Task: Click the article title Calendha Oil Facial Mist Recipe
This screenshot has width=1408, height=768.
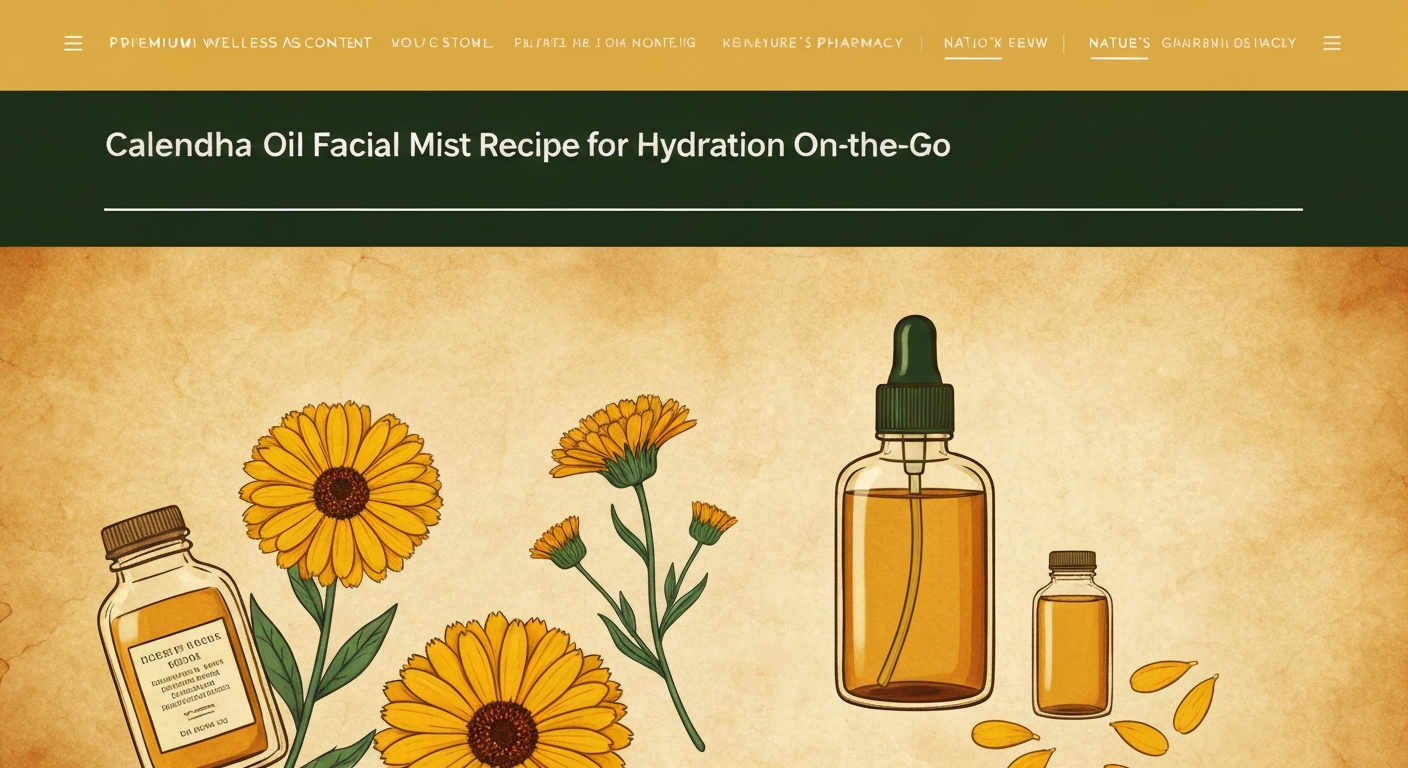Action: point(527,145)
